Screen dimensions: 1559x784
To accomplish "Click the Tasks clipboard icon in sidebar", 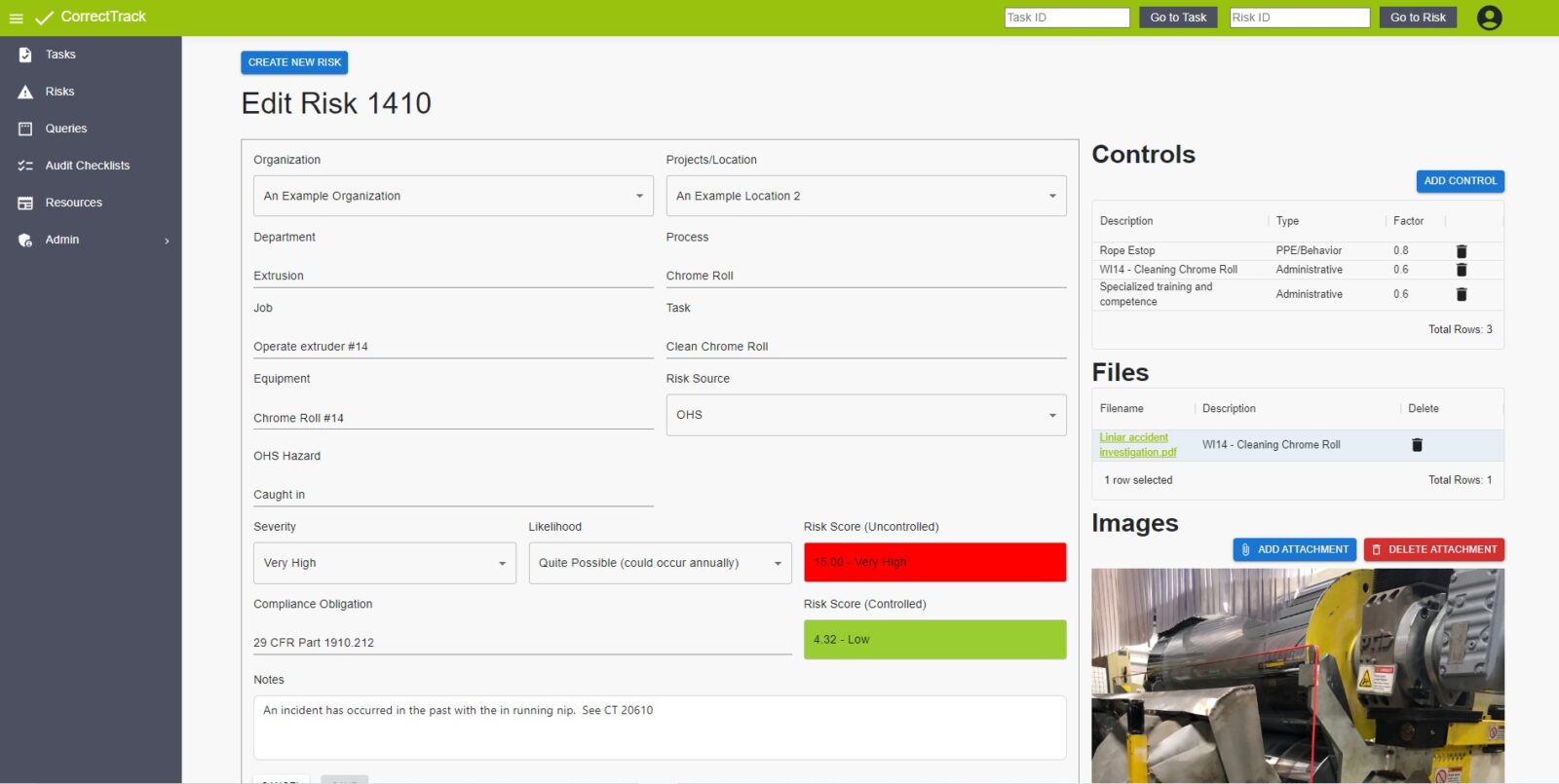I will pos(25,56).
